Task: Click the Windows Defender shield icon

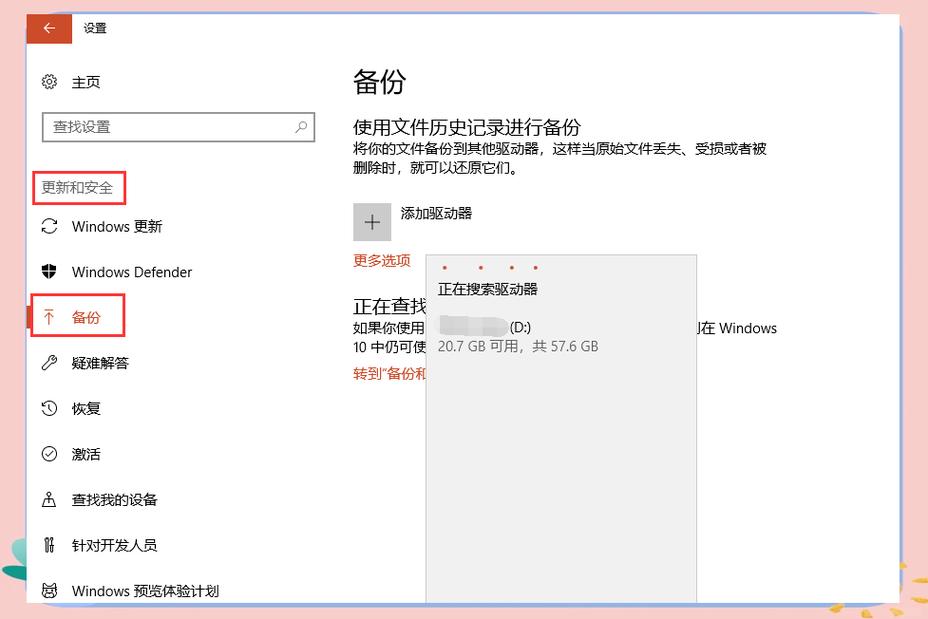Action: [49, 272]
